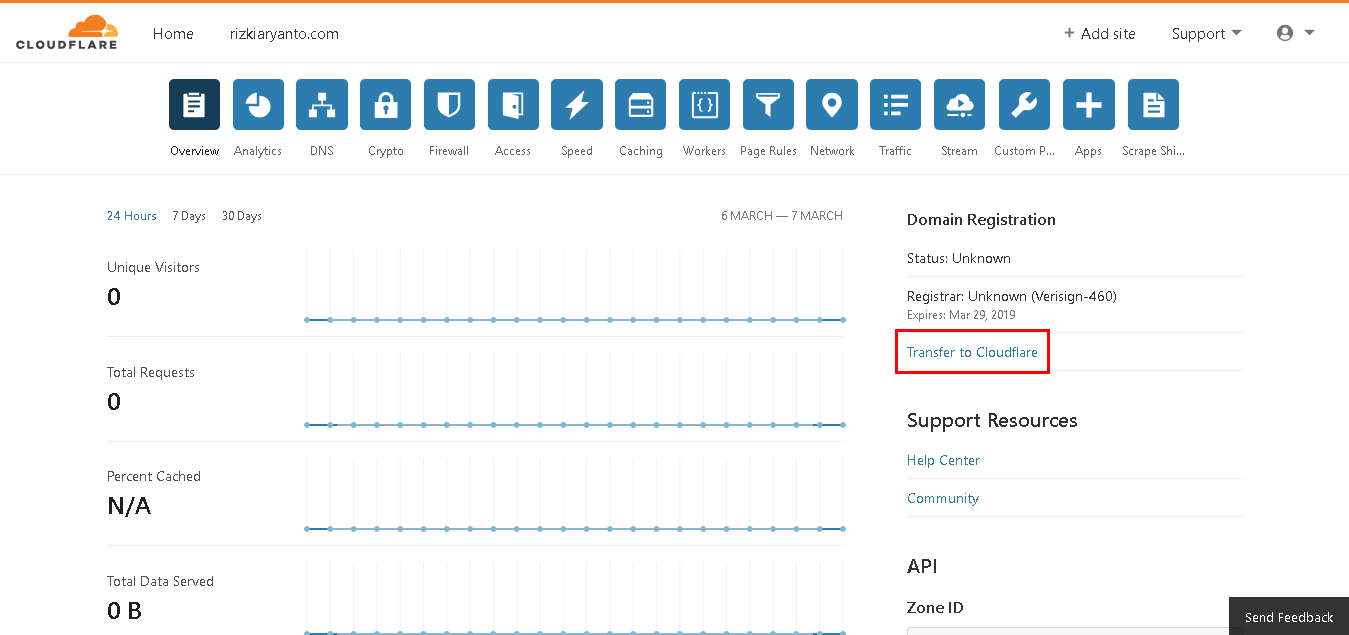Image resolution: width=1349 pixels, height=635 pixels.
Task: Click the Total Data Served label
Action: [160, 581]
